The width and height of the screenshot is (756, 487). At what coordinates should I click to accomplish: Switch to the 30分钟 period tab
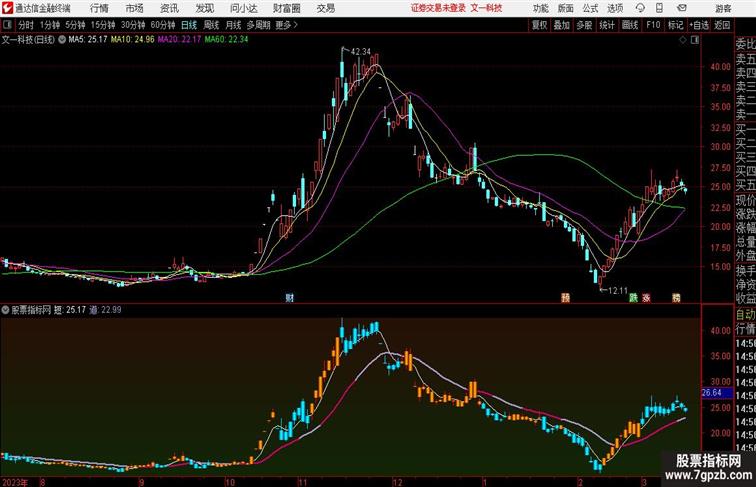pyautogui.click(x=133, y=25)
